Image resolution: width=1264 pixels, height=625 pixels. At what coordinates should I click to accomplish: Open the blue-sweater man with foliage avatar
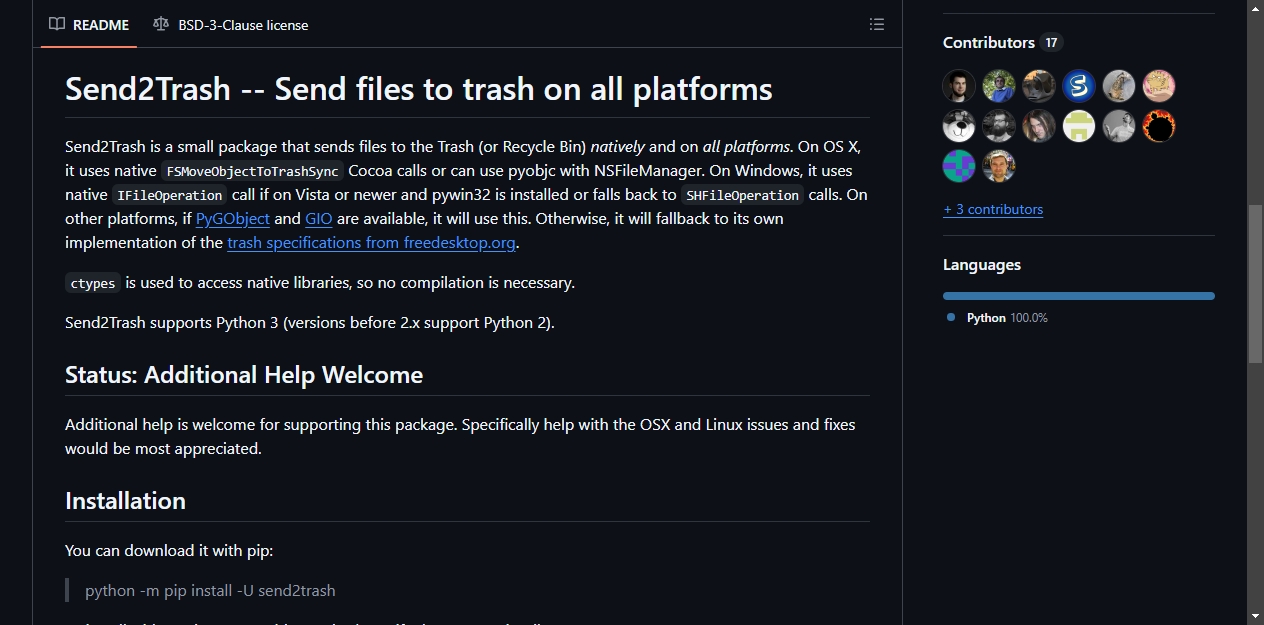999,86
